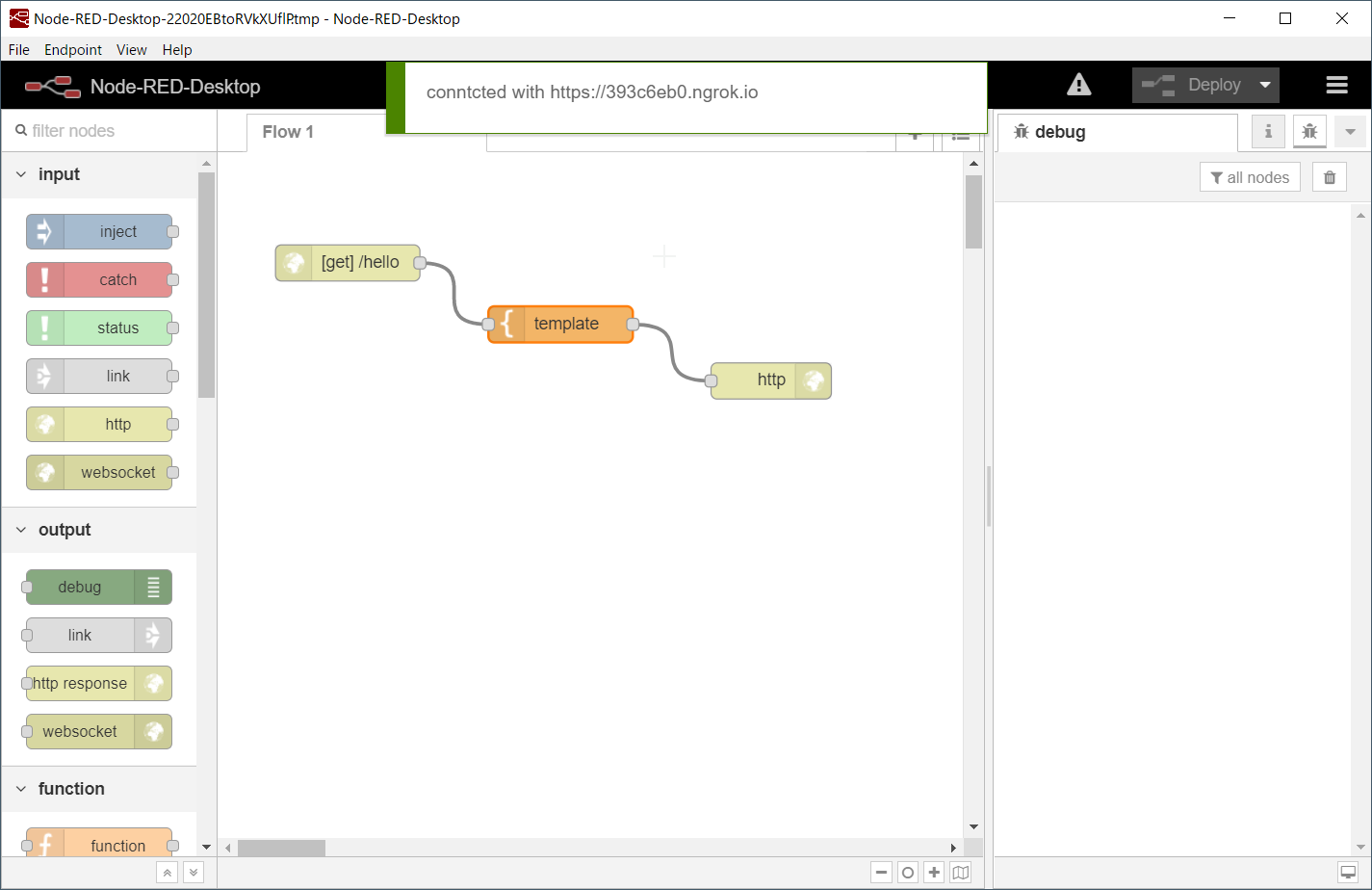Select the [get] /hello node on canvas
1372x890 pixels.
[348, 262]
